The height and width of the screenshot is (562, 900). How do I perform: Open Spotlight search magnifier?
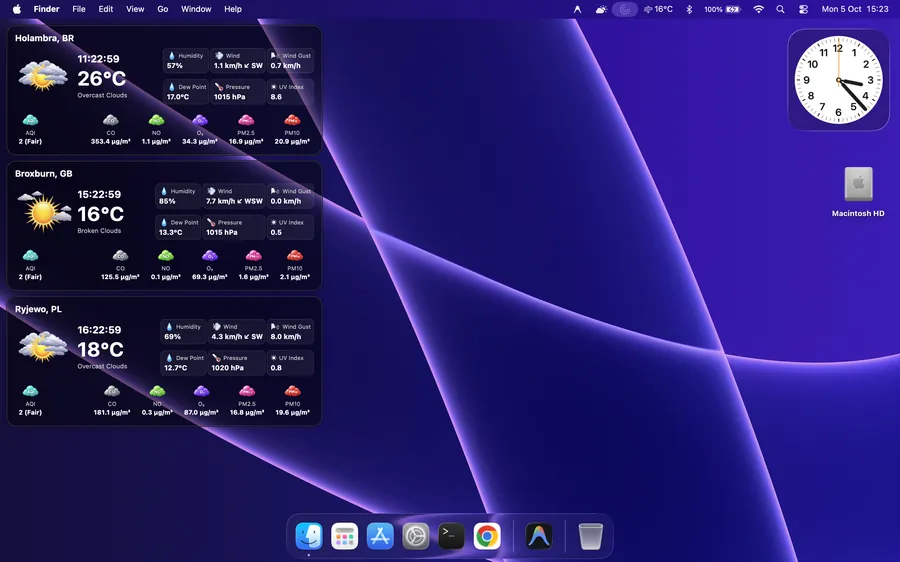(x=780, y=9)
